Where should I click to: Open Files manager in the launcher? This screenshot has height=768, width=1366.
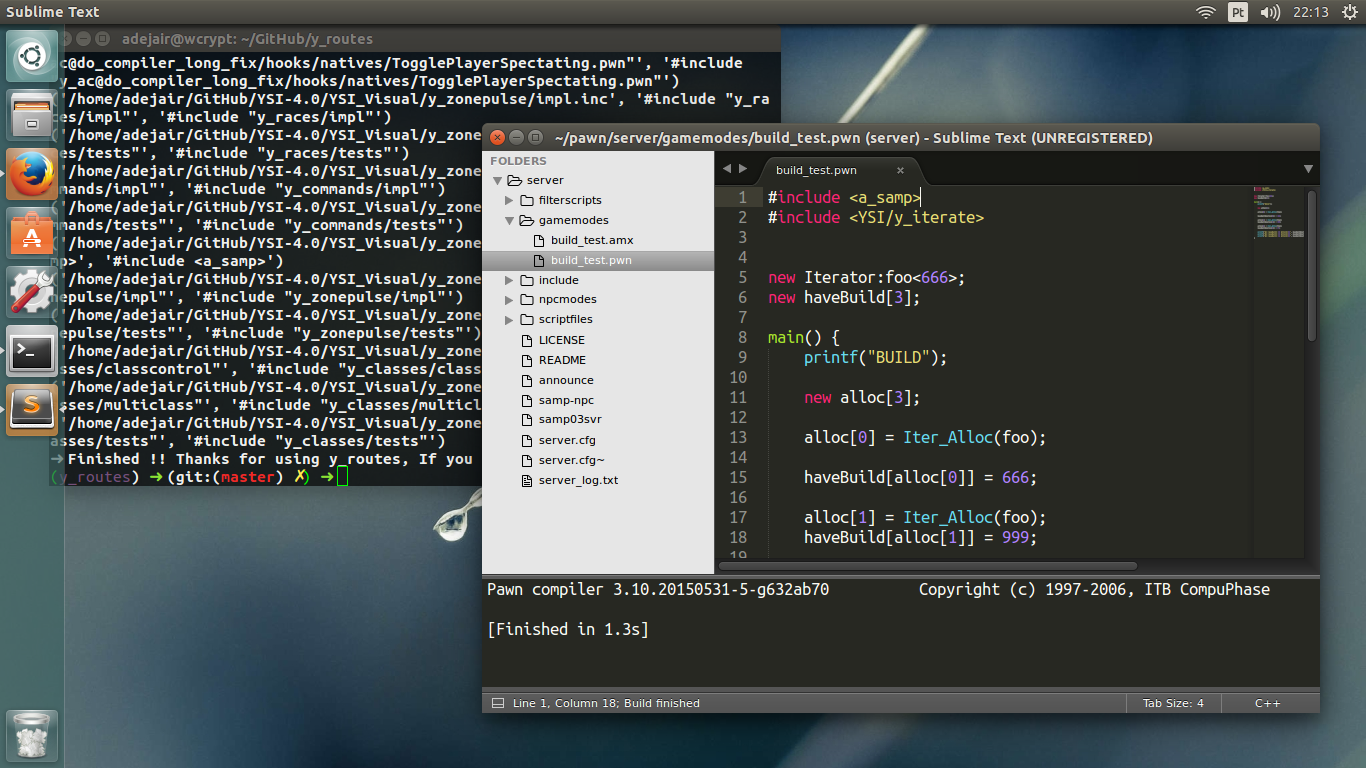click(32, 115)
